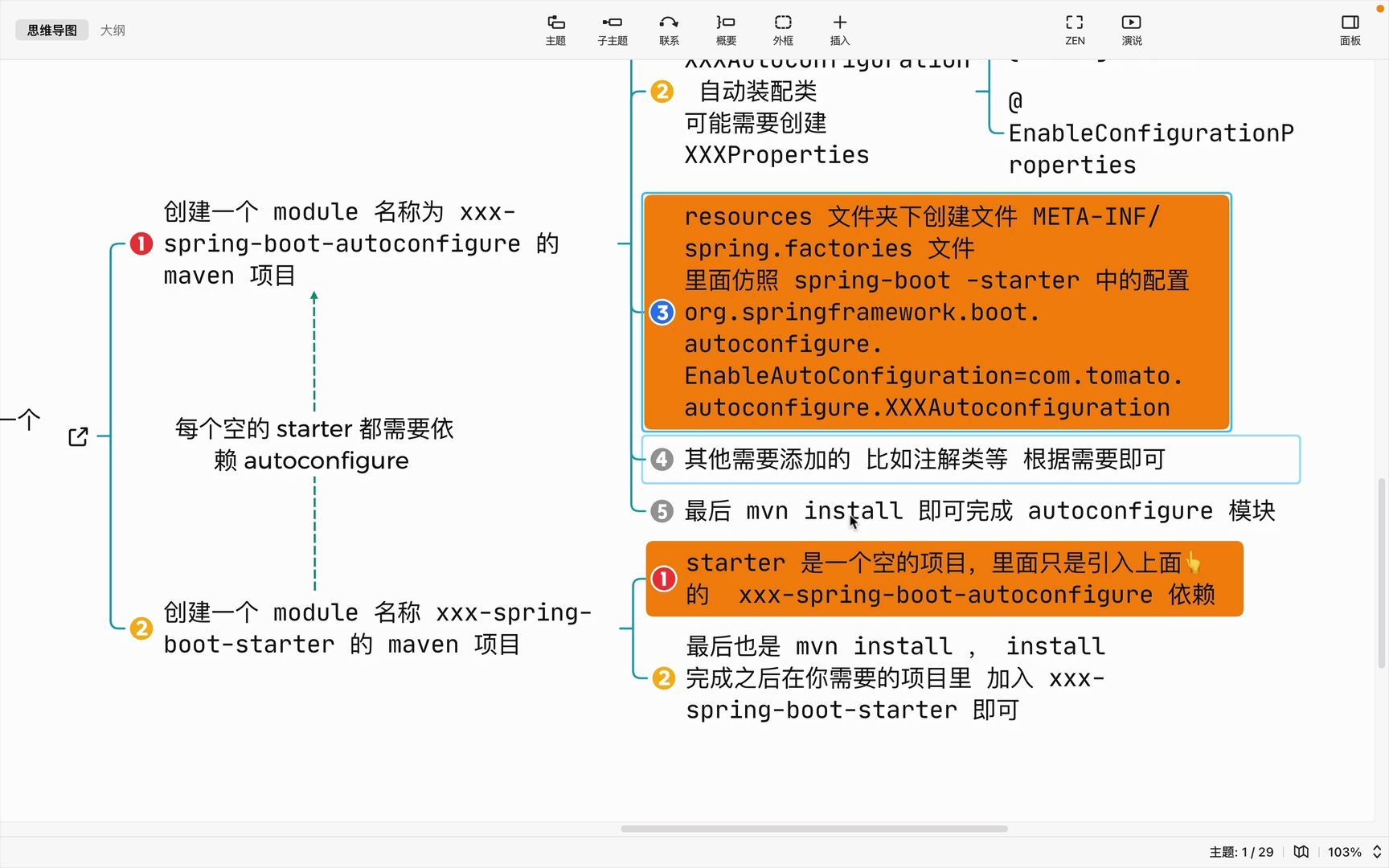This screenshot has height=868, width=1389.
Task: Click the horizontal scrollbar thumb
Action: pos(814,829)
